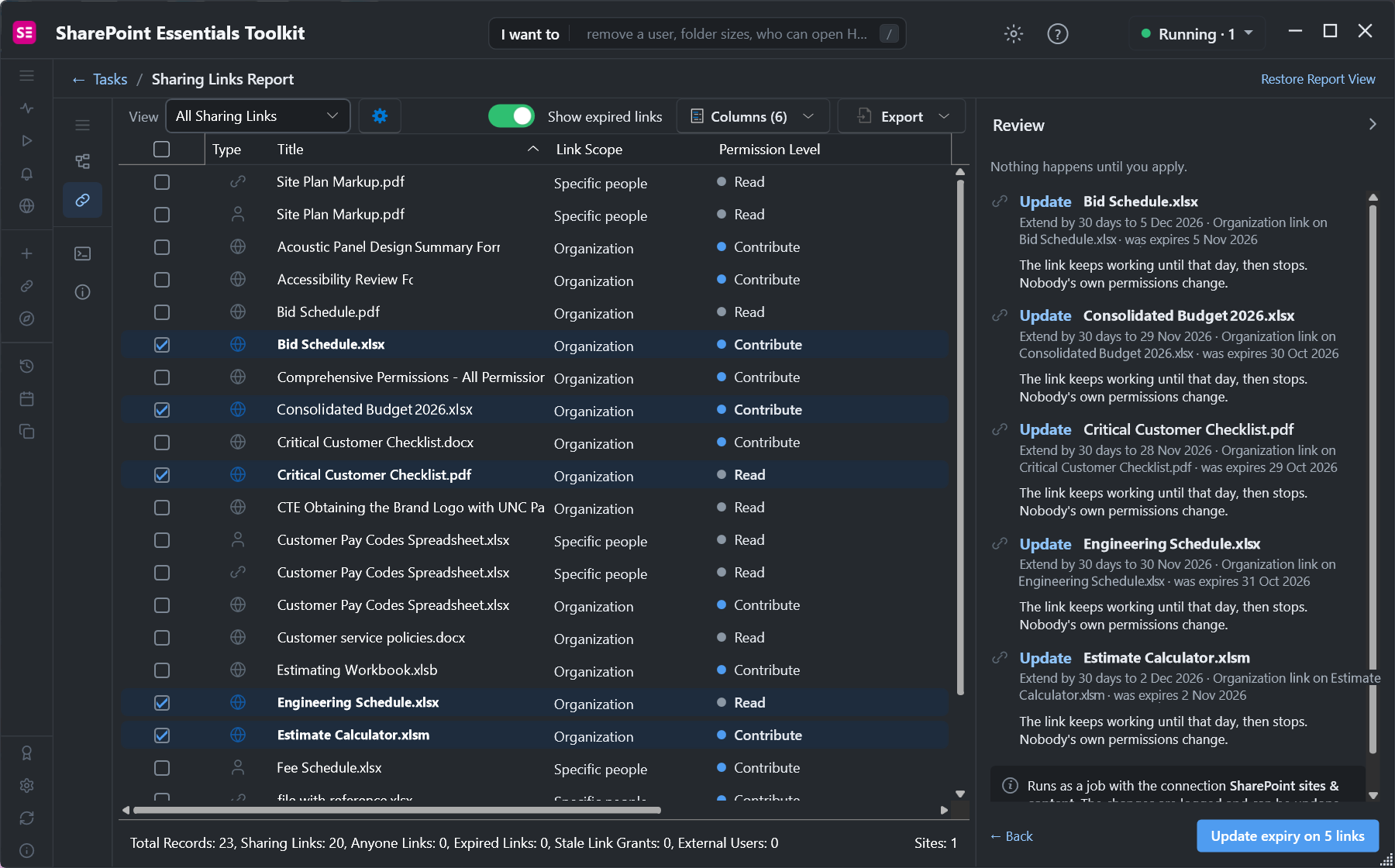Image resolution: width=1395 pixels, height=868 pixels.
Task: Sort by the Title column header
Action: coord(408,149)
